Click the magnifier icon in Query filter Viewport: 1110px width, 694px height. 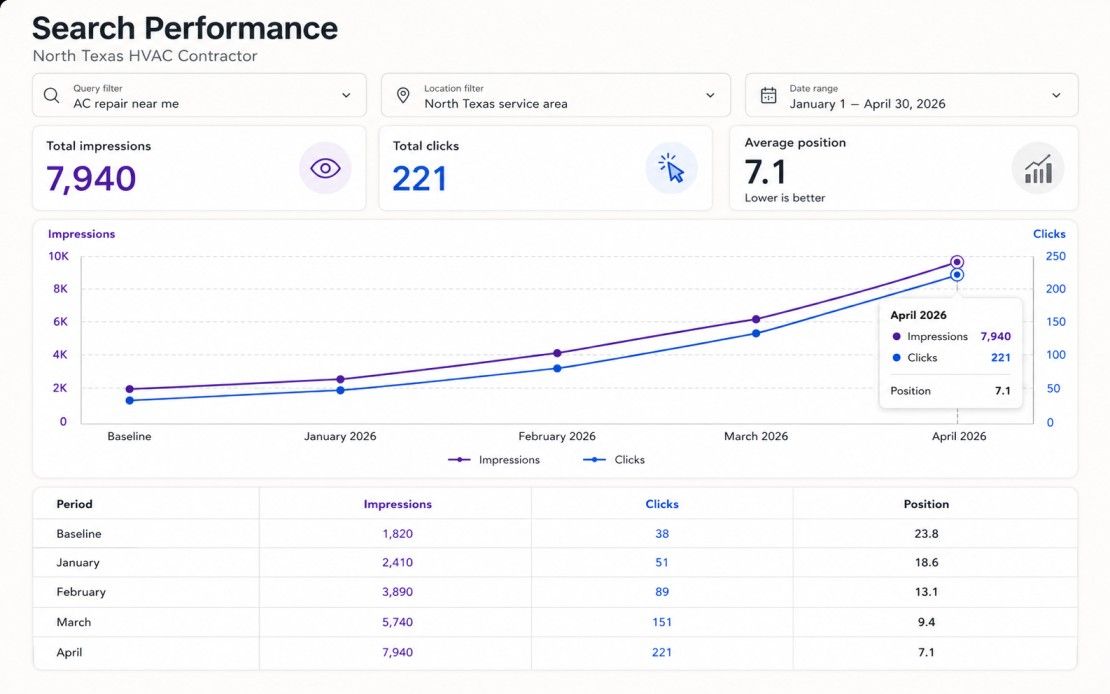(x=51, y=96)
